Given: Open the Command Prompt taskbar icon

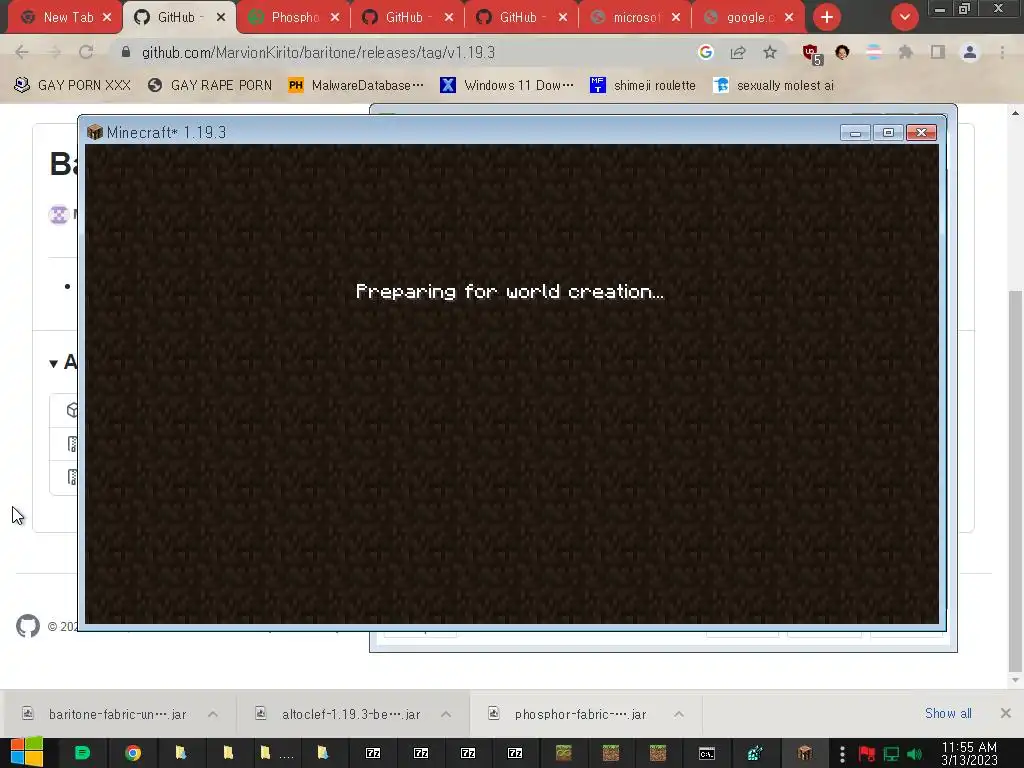Looking at the screenshot, I should (707, 754).
